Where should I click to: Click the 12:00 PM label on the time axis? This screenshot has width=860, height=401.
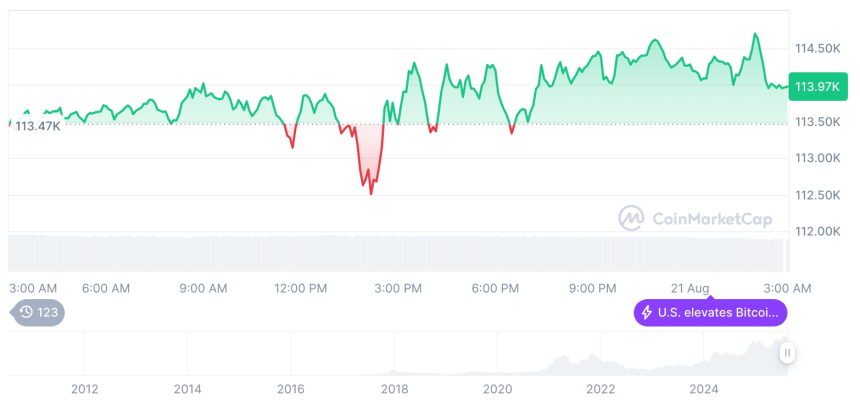tap(300, 288)
